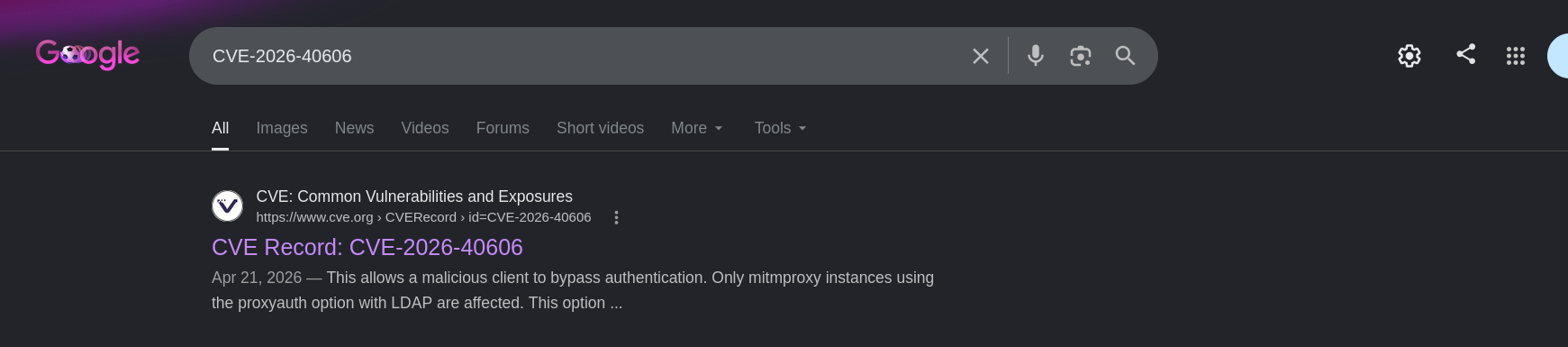Open the three-dot menu beside the CVE result
This screenshot has height=347, width=1568.
click(x=616, y=217)
